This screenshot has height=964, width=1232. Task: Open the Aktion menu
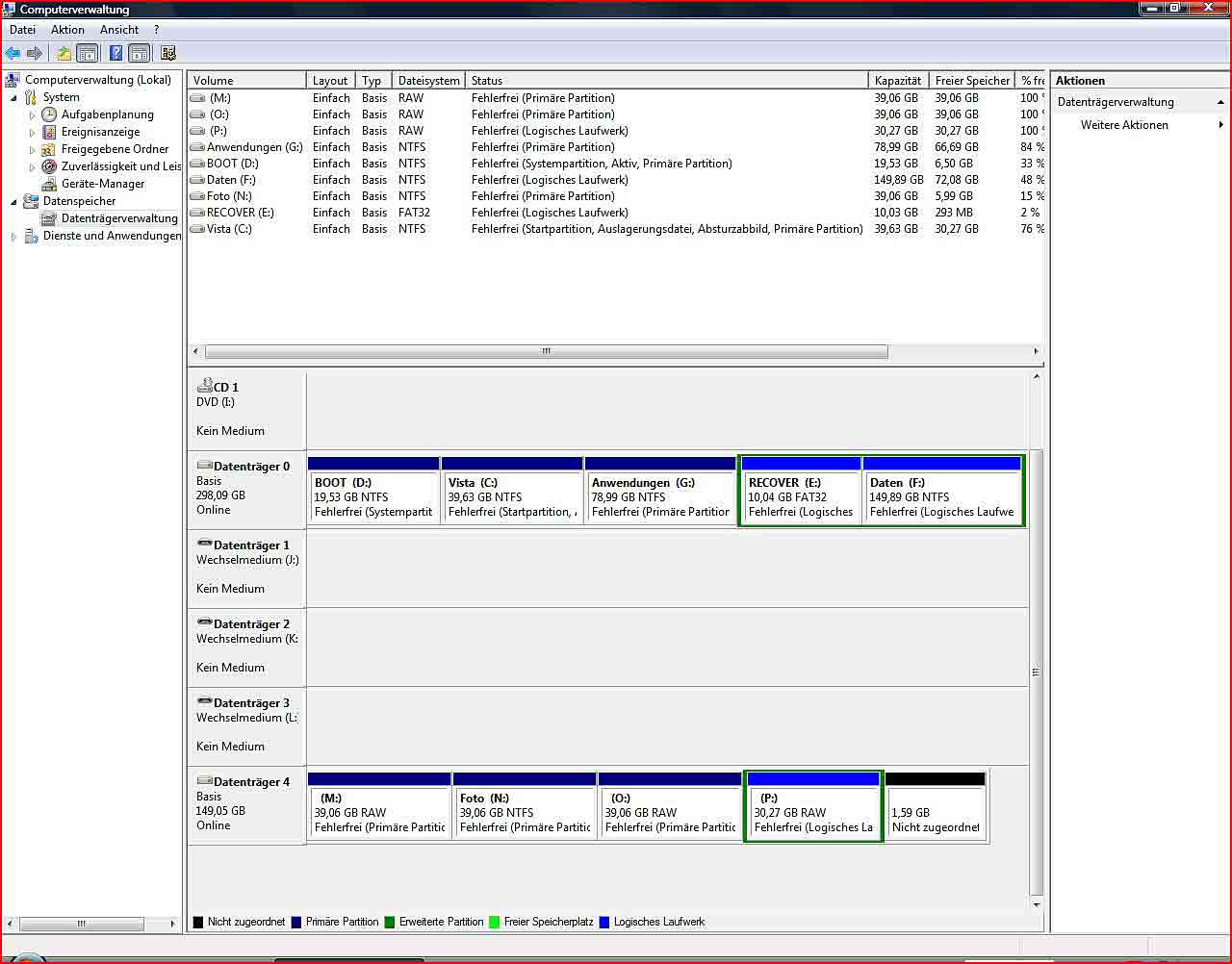(67, 30)
